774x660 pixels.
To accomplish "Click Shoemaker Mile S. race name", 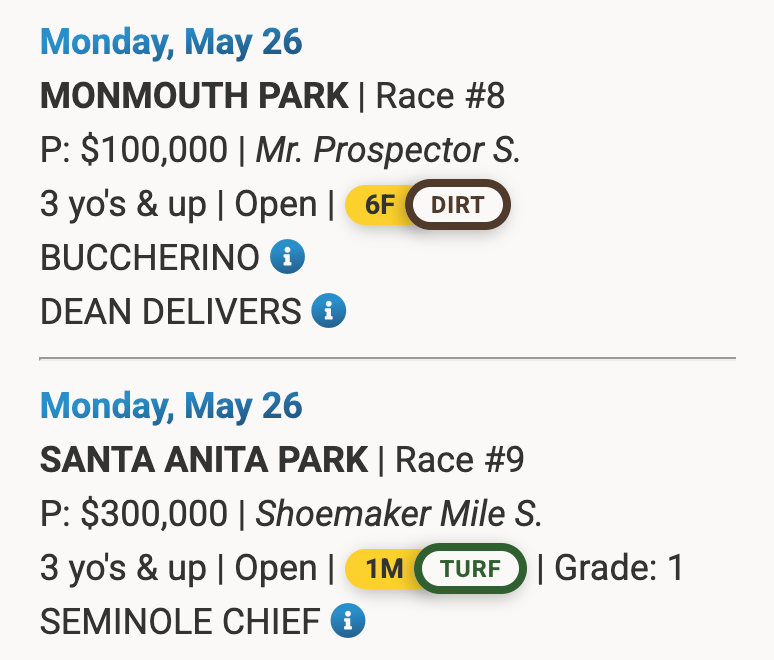I will tap(399, 514).
